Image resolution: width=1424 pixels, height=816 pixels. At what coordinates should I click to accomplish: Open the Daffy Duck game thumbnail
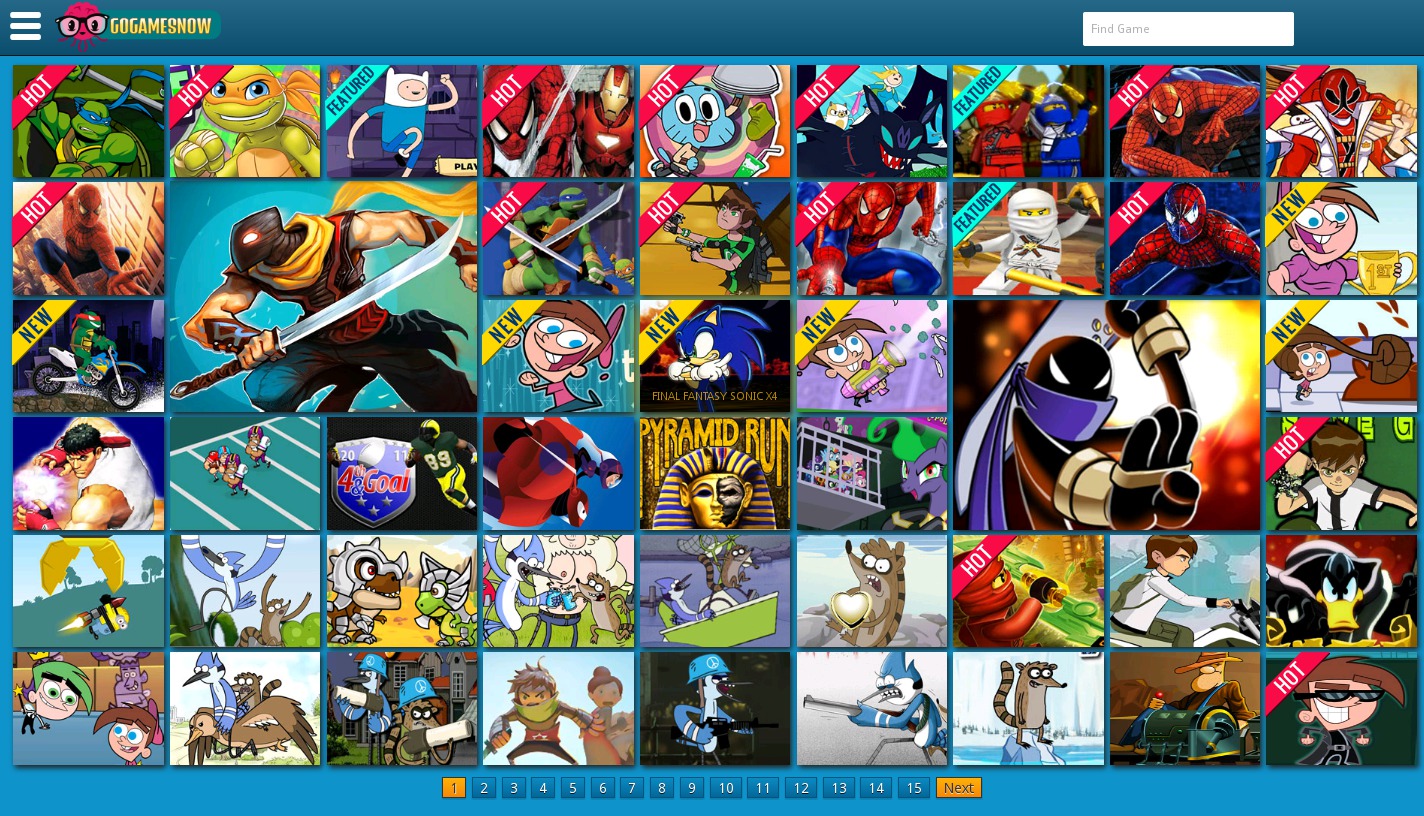pyautogui.click(x=1341, y=591)
